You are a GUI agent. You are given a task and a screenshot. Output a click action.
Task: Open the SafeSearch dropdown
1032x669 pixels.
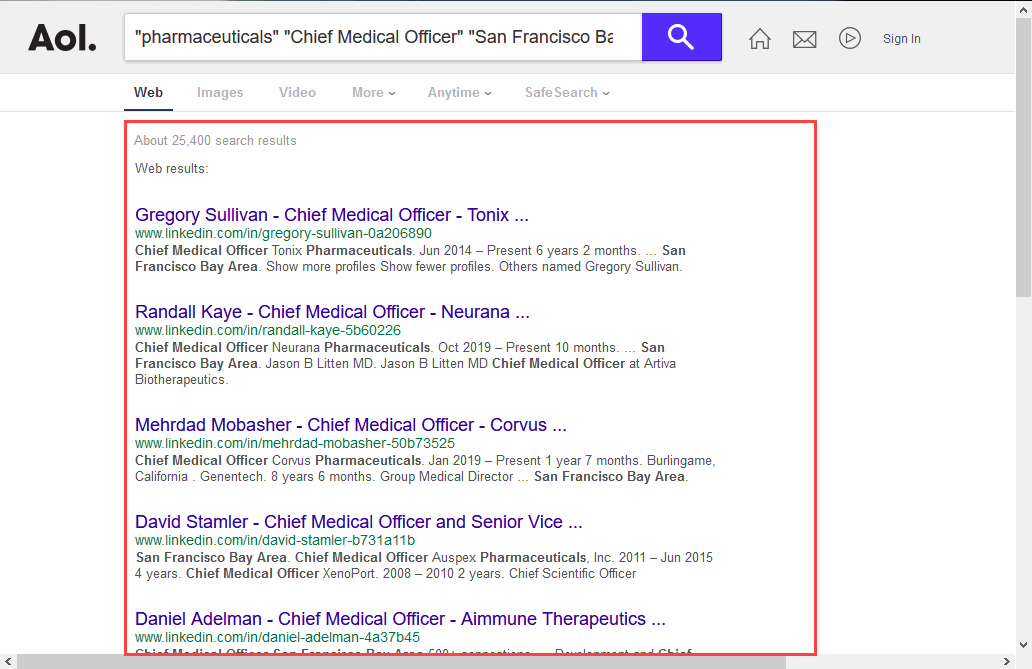(x=567, y=92)
